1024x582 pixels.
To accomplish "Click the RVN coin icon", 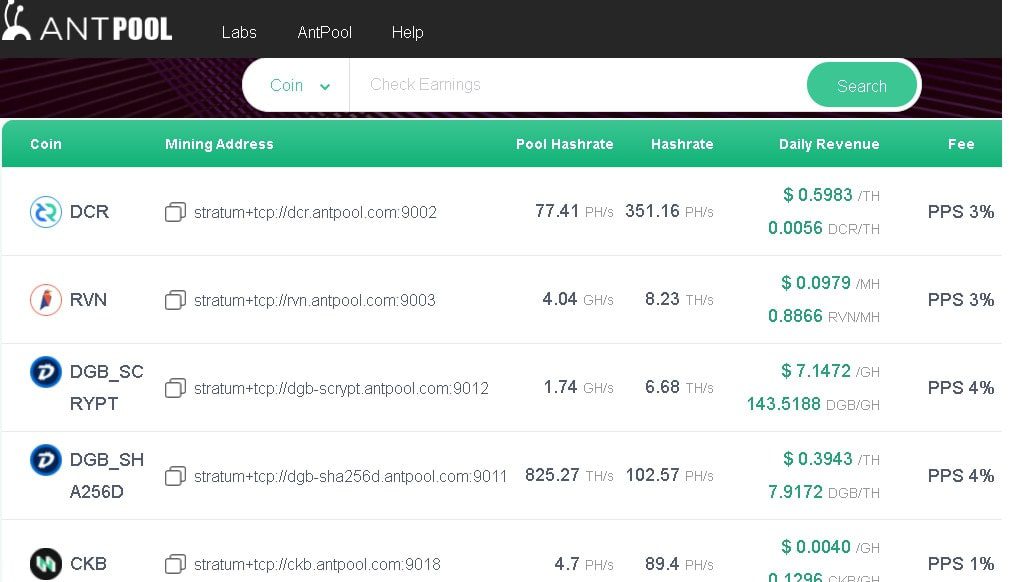I will (x=46, y=300).
